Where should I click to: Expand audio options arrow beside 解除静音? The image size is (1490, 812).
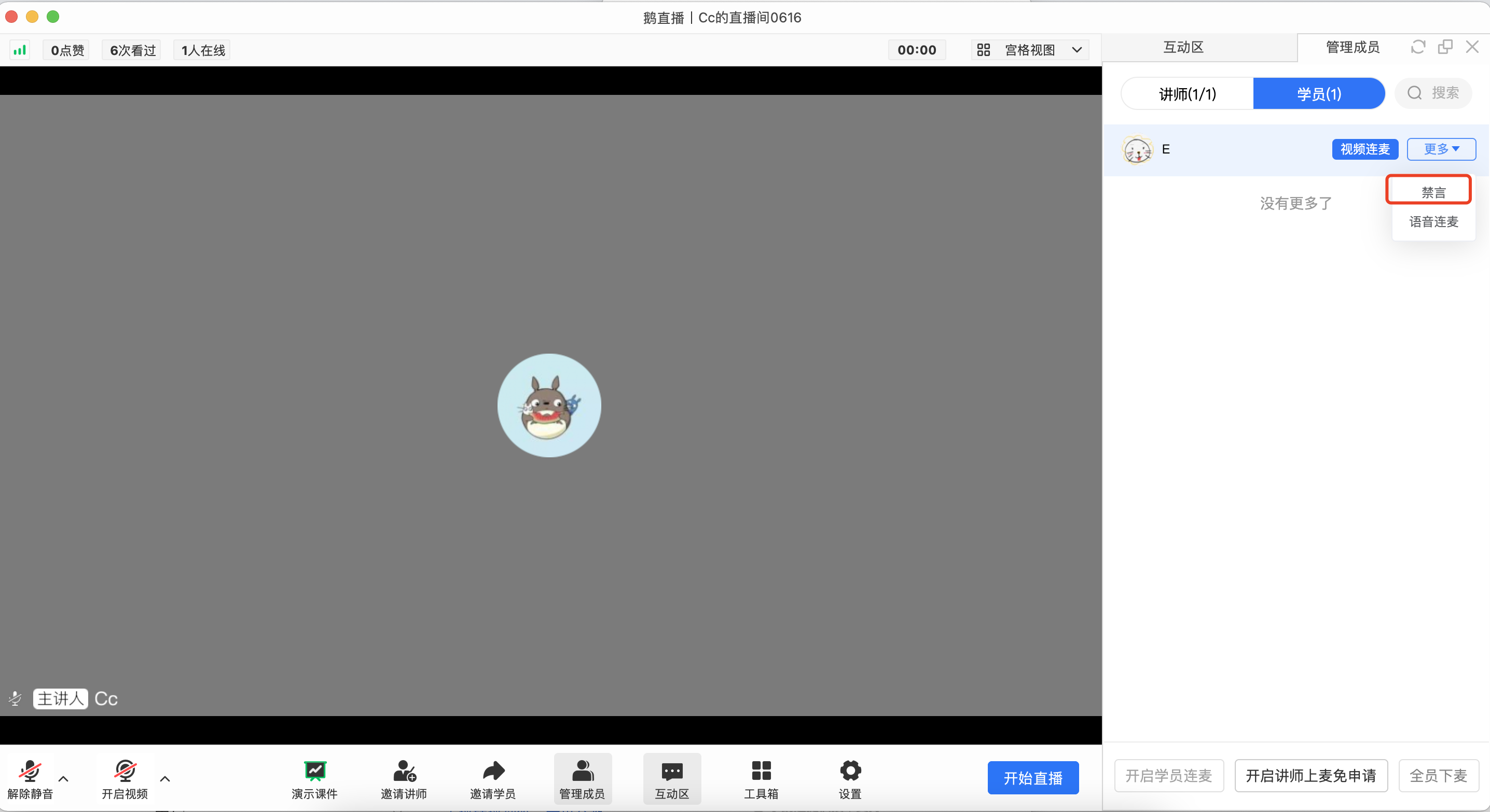click(64, 779)
